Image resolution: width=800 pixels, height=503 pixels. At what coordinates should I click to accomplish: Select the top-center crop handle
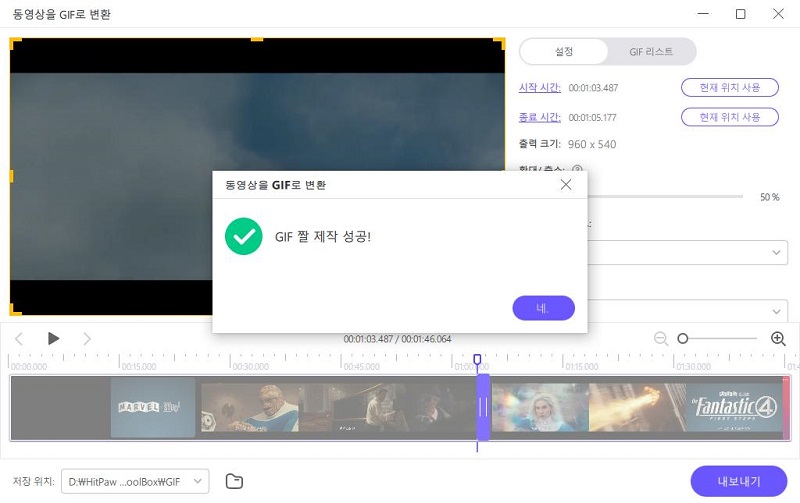tap(257, 39)
